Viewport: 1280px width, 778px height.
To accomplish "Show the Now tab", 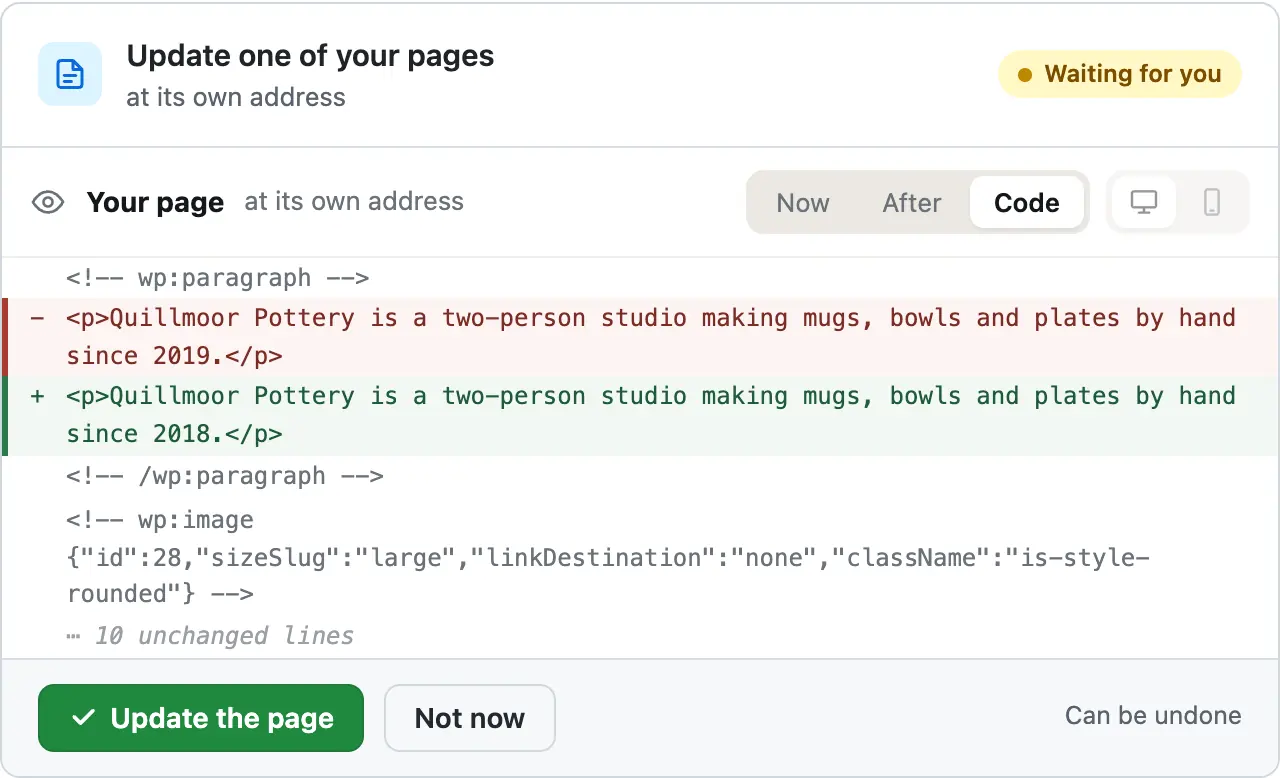I will [803, 203].
